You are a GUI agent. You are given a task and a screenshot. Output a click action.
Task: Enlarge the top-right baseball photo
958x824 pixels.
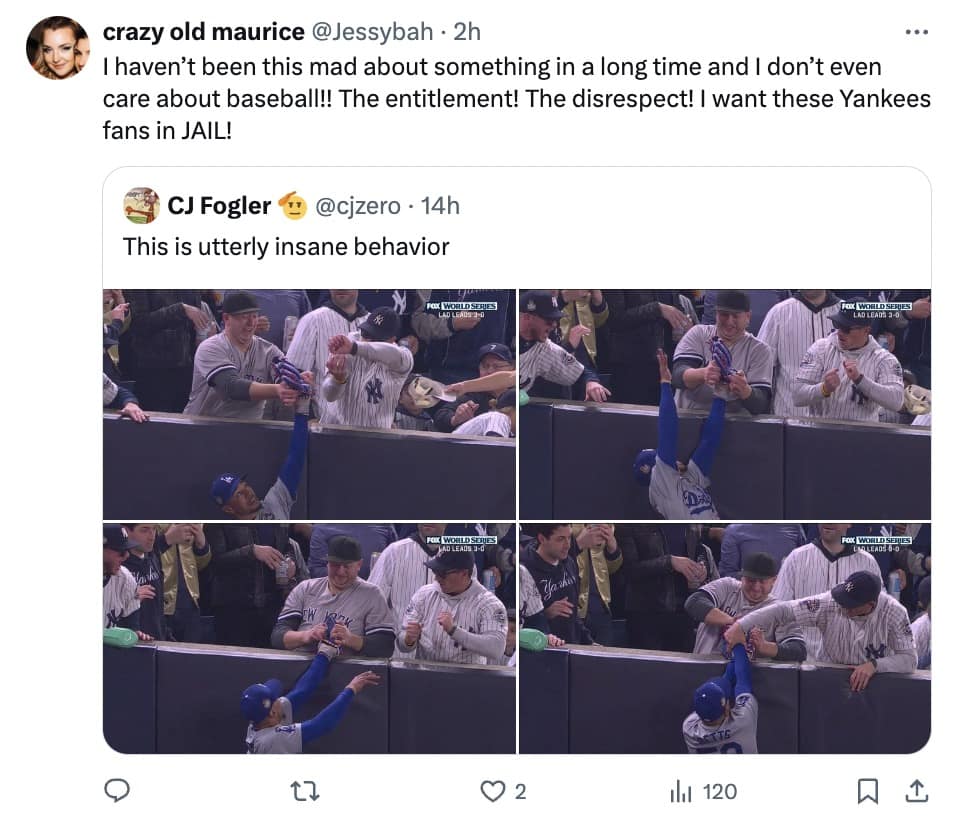pyautogui.click(x=725, y=400)
